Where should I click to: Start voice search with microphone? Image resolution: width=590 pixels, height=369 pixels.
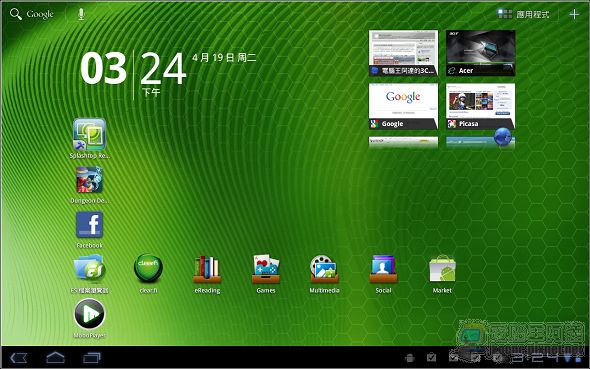point(81,14)
